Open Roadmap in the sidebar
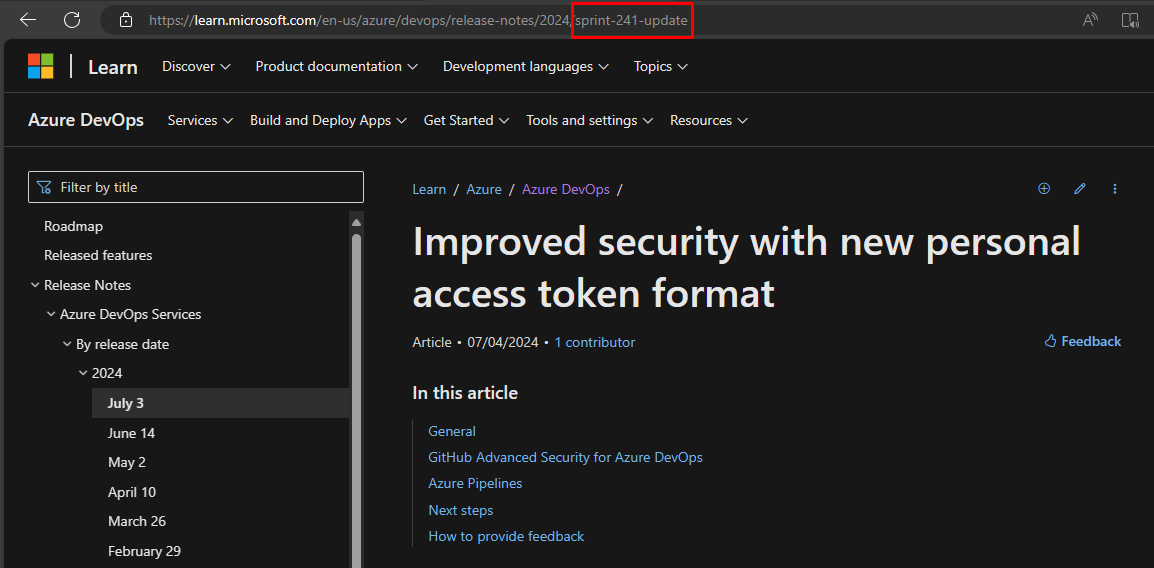 pyautogui.click(x=73, y=227)
